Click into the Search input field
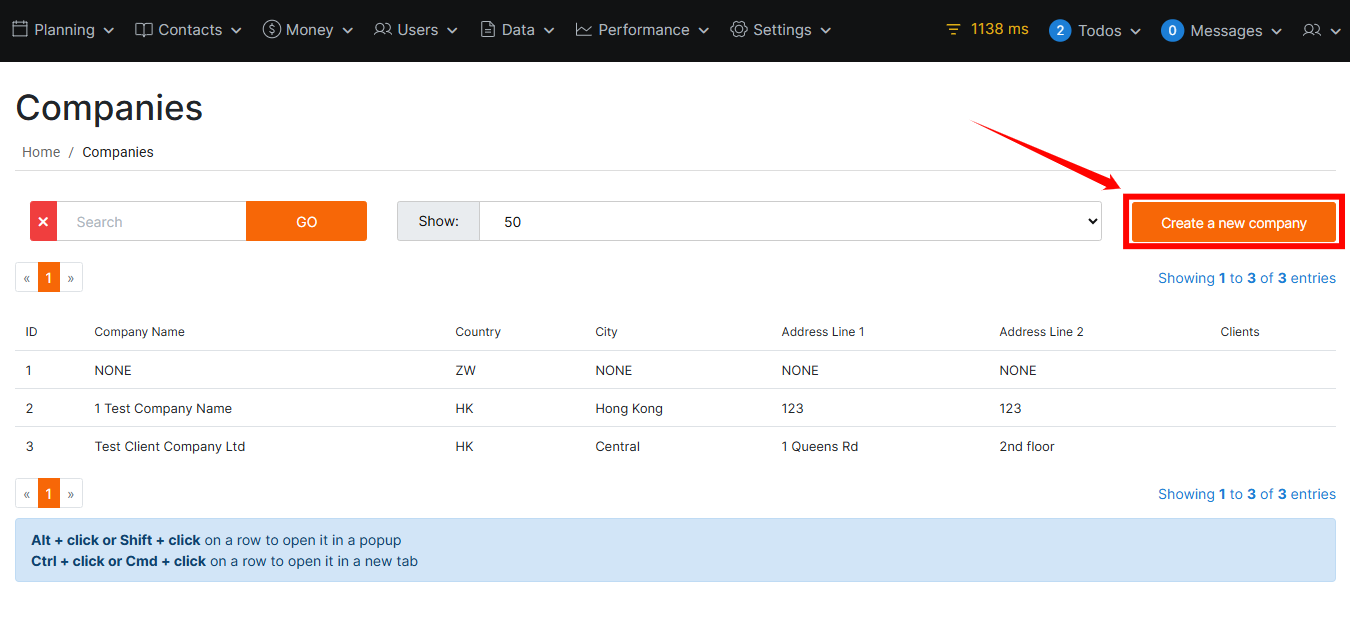The width and height of the screenshot is (1350, 623). [x=151, y=222]
